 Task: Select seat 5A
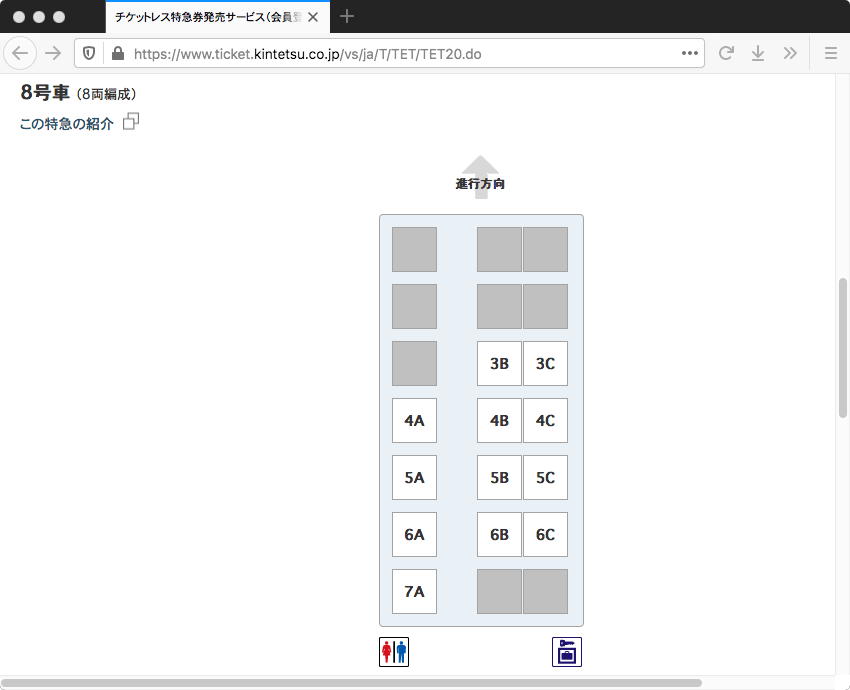tap(414, 478)
